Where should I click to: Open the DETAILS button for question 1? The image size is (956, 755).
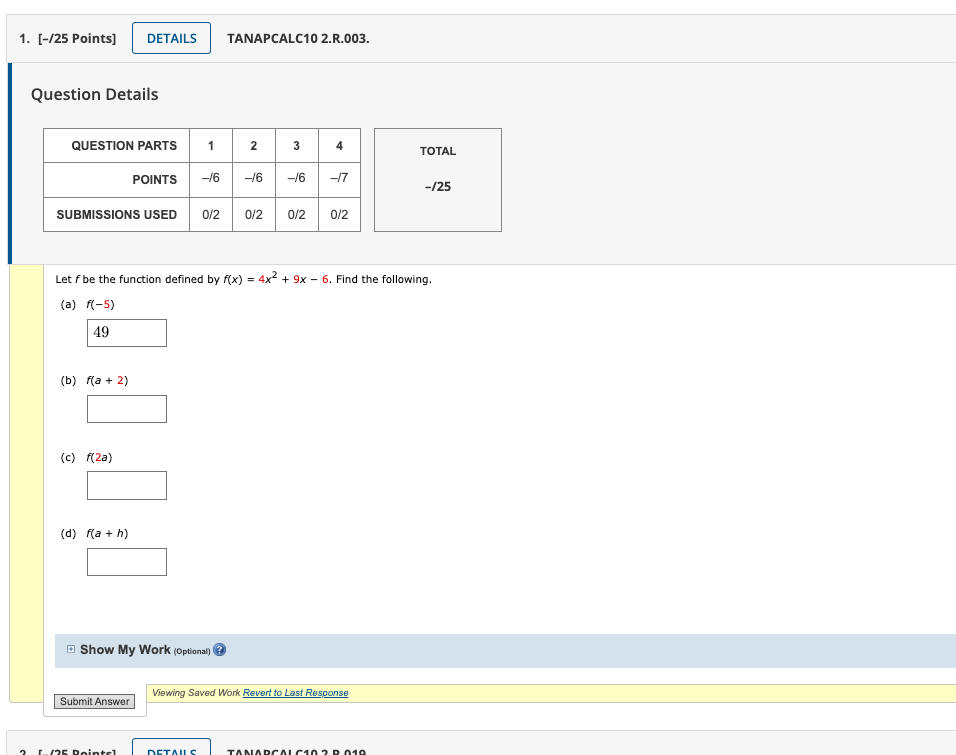[171, 38]
